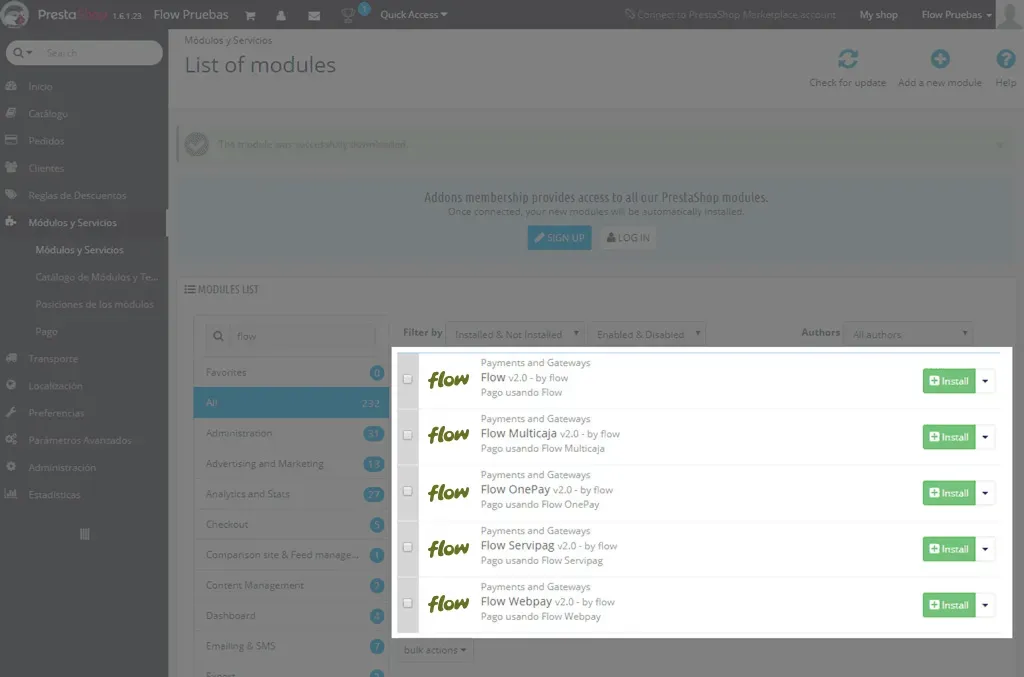Click the PrestaShop logo
Viewport: 1024px width, 677px height.
(14, 14)
